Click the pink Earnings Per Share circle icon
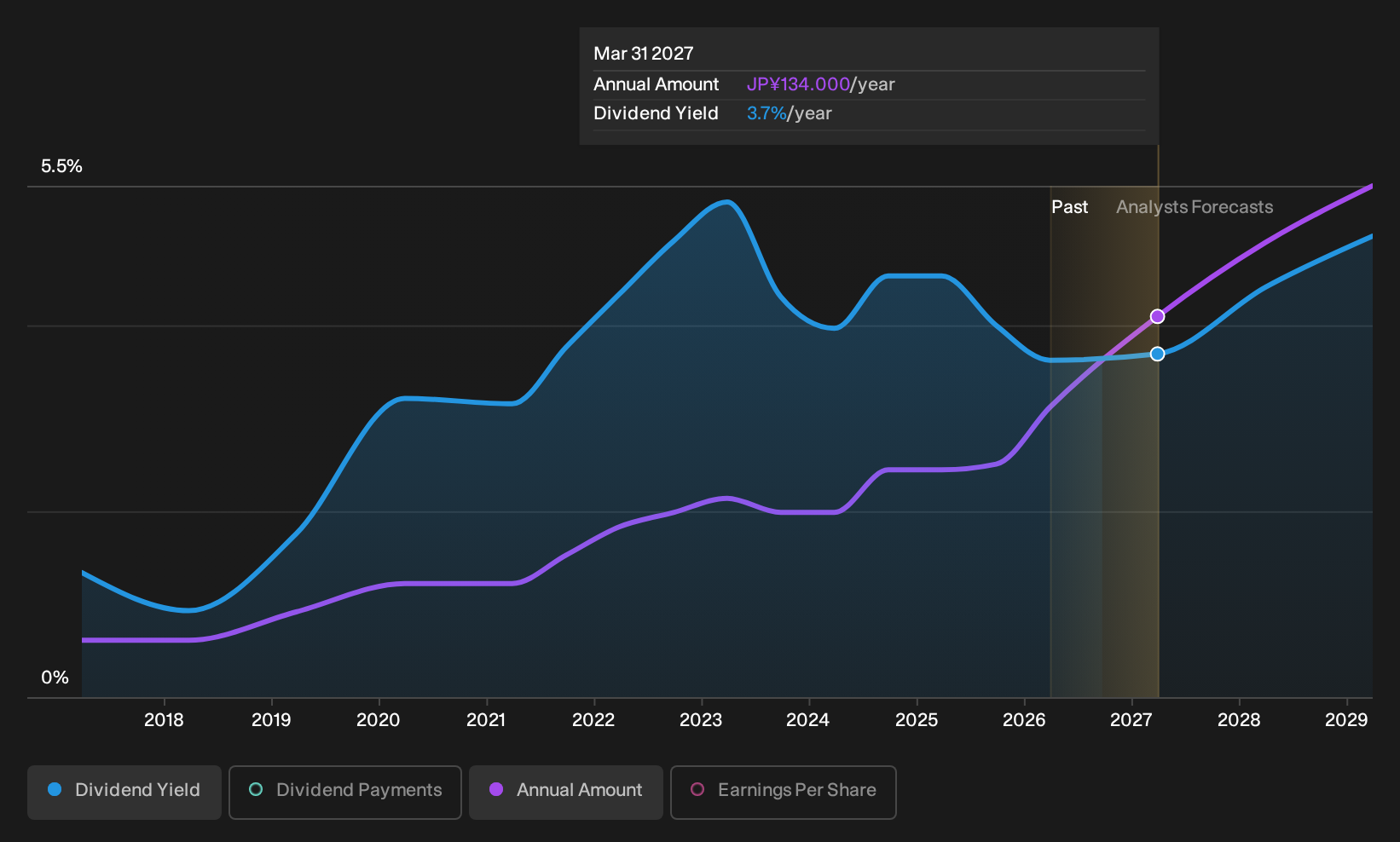Viewport: 1400px width, 842px height. click(x=697, y=789)
